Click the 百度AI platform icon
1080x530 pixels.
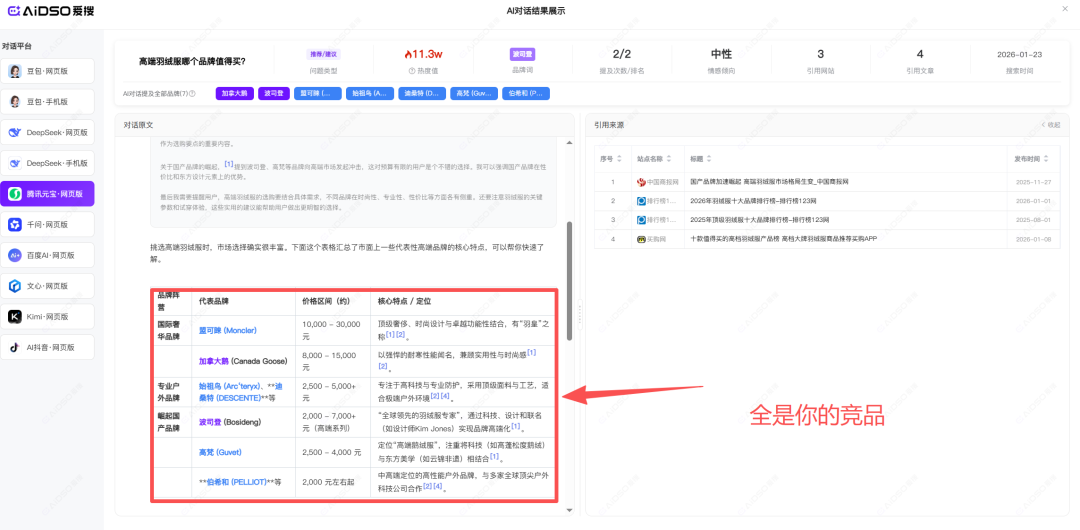15,255
